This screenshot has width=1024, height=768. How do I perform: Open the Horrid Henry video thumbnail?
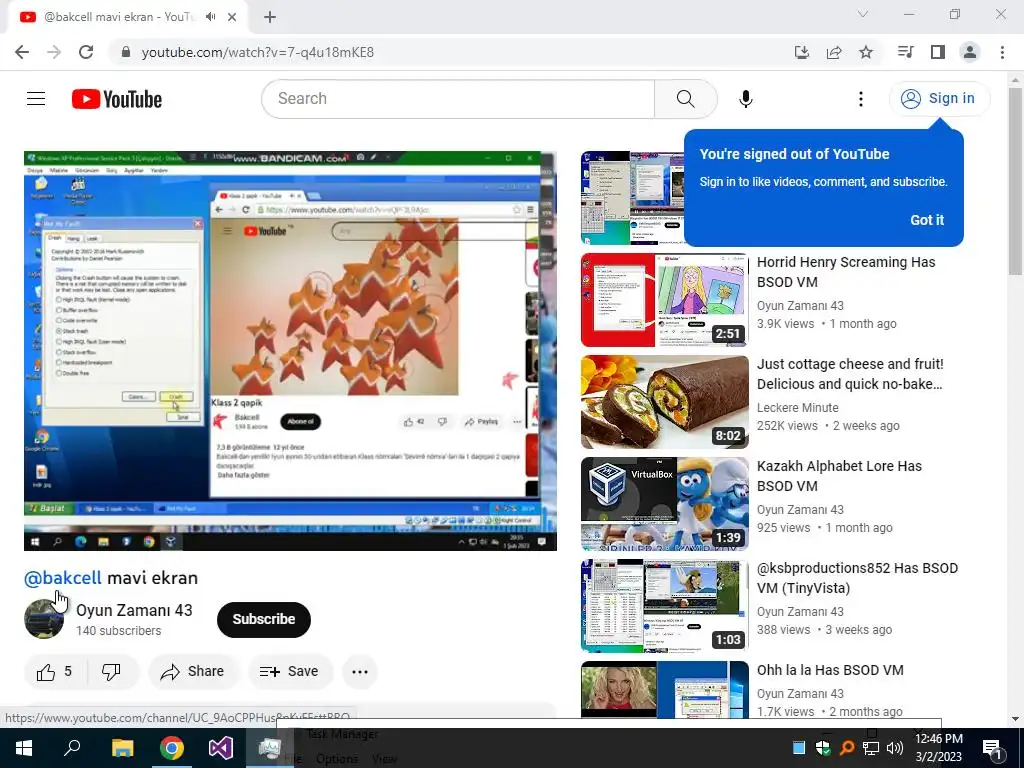click(x=665, y=300)
